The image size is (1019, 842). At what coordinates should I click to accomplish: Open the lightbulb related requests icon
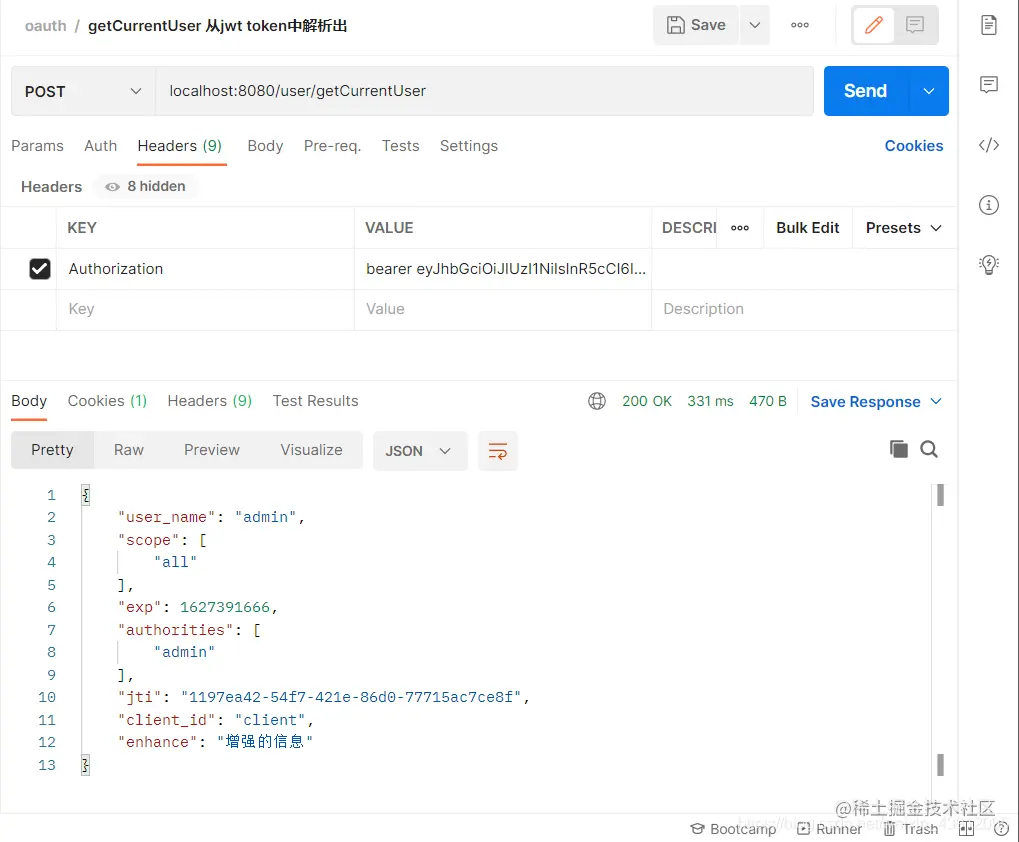tap(988, 264)
